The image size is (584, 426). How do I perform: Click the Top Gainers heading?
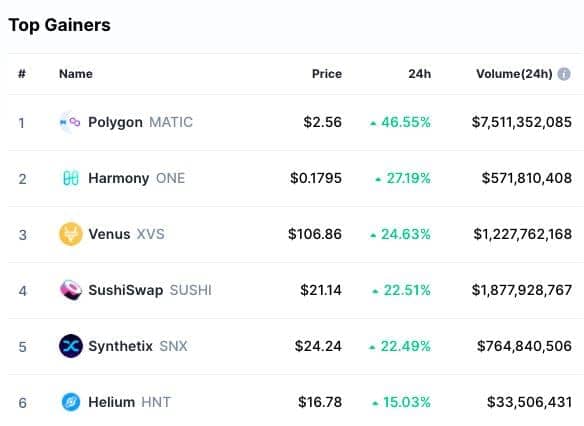(x=59, y=25)
